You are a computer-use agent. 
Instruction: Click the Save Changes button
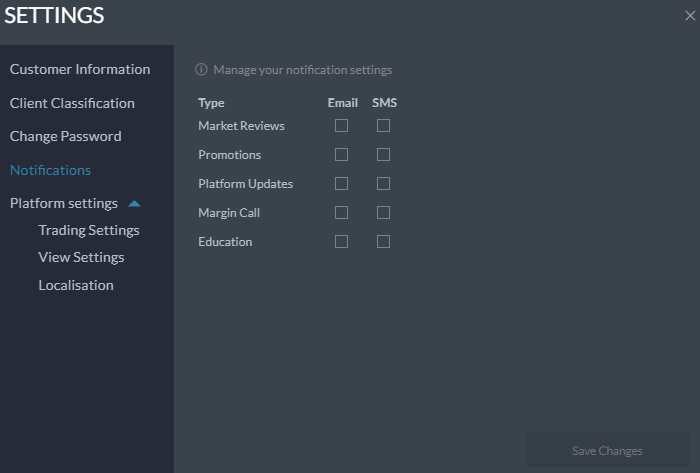point(607,450)
